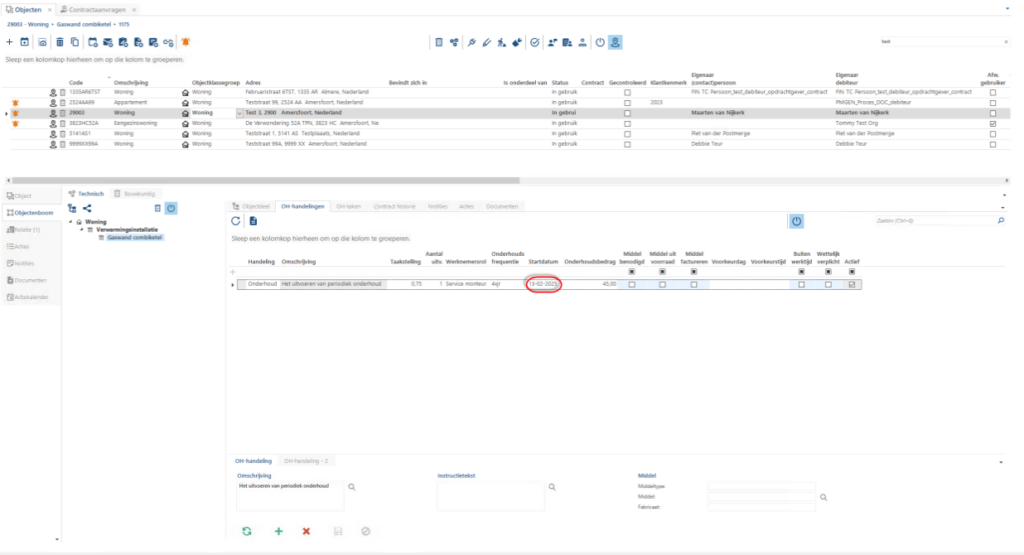Viewport: 1024px width, 555px height.
Task: Click the red X delete icon at bottom
Action: [306, 531]
